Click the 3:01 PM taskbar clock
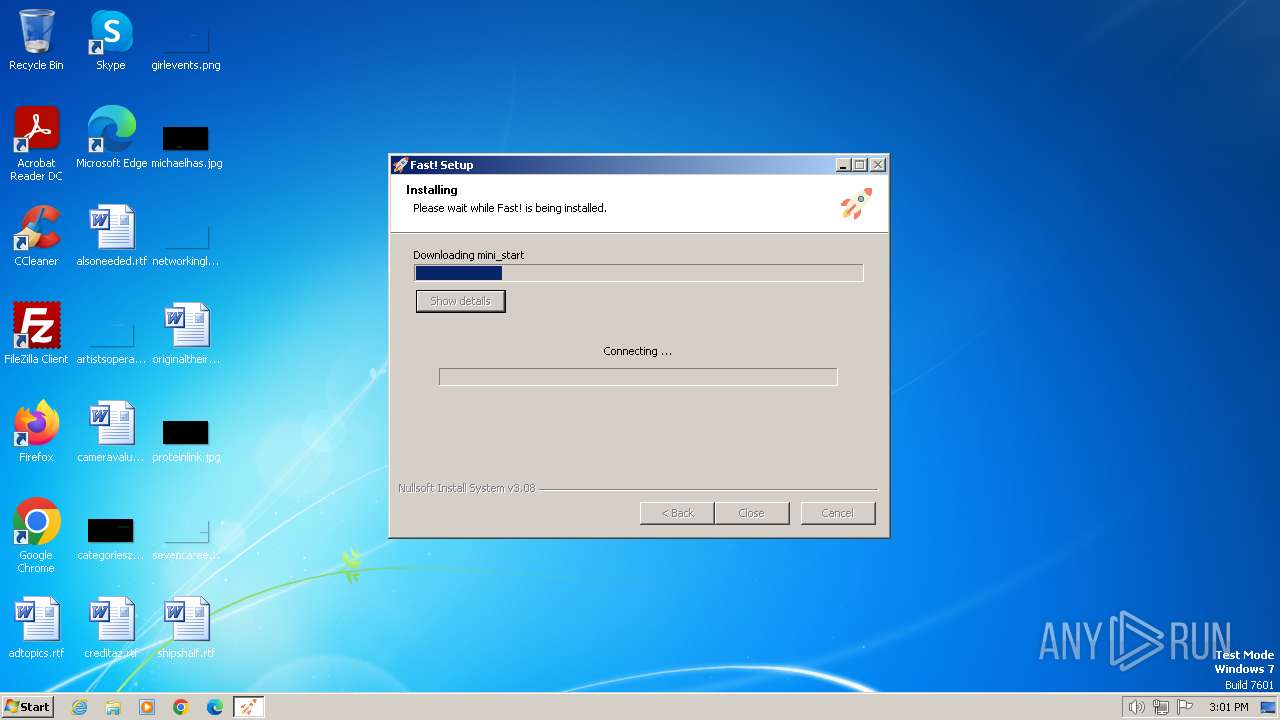 click(x=1229, y=707)
